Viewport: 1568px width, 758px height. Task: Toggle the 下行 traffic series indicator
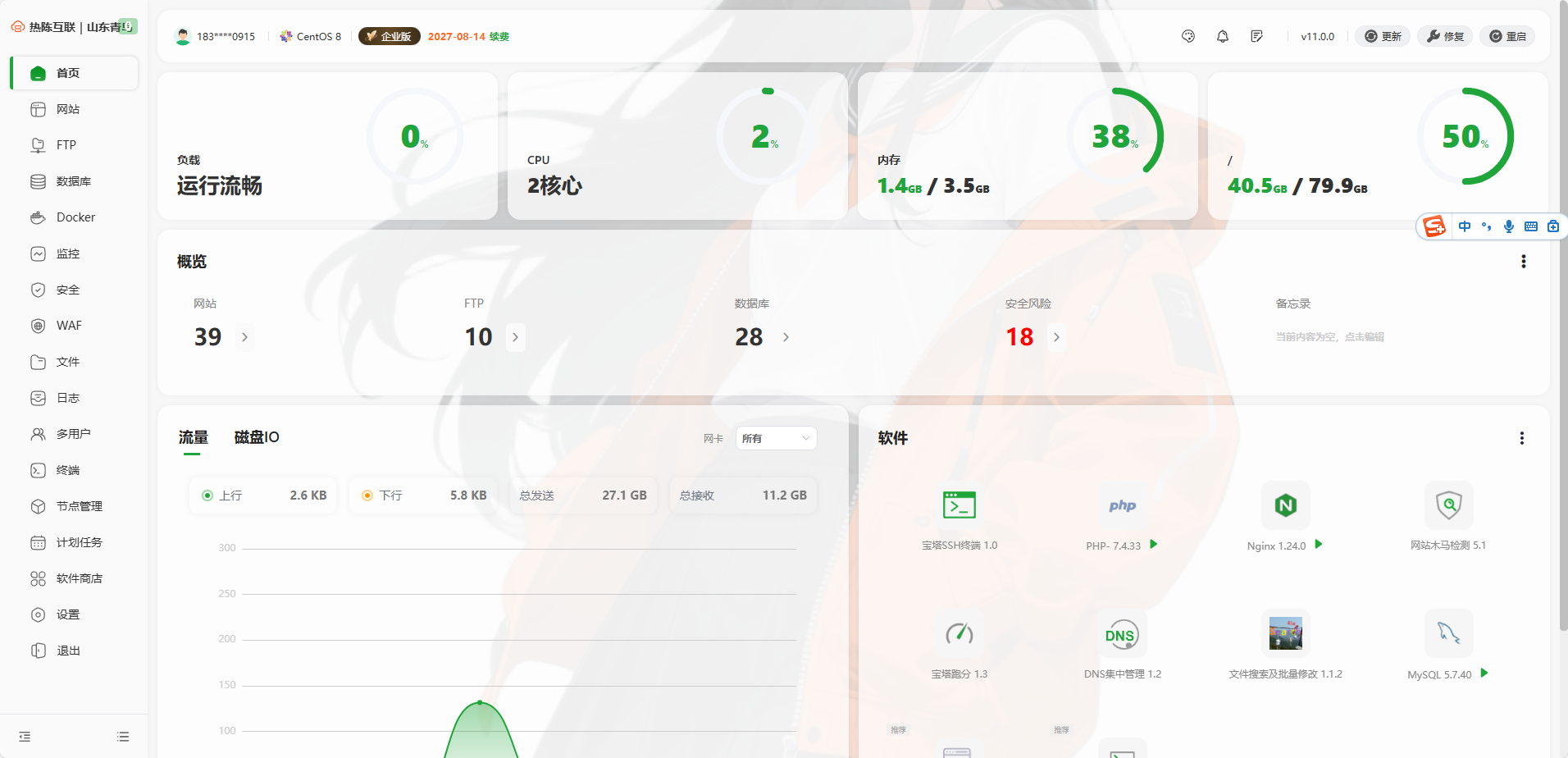tap(367, 495)
